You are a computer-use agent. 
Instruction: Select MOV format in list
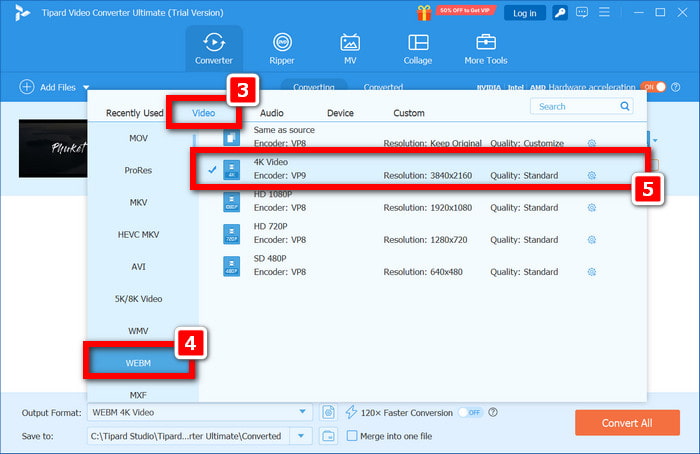(138, 138)
